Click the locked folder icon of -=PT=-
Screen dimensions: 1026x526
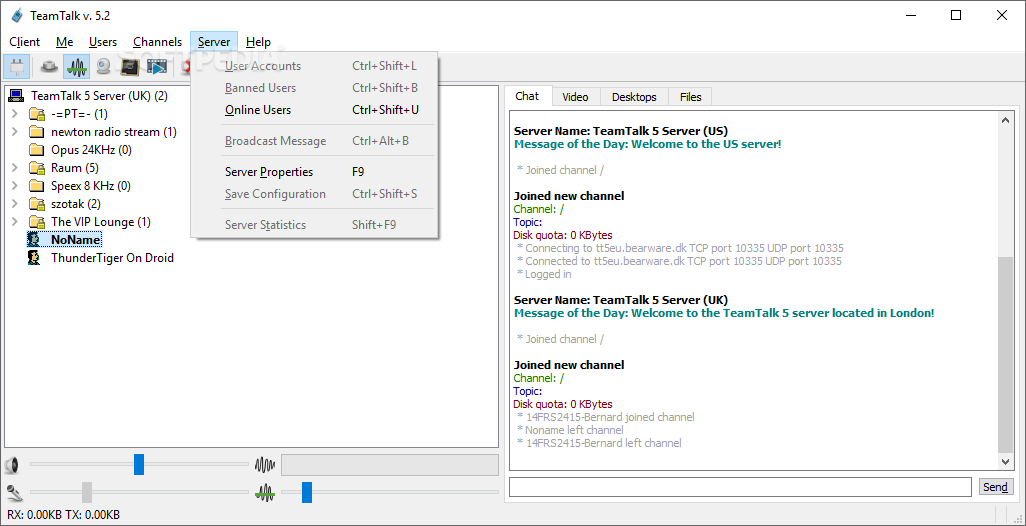point(37,114)
